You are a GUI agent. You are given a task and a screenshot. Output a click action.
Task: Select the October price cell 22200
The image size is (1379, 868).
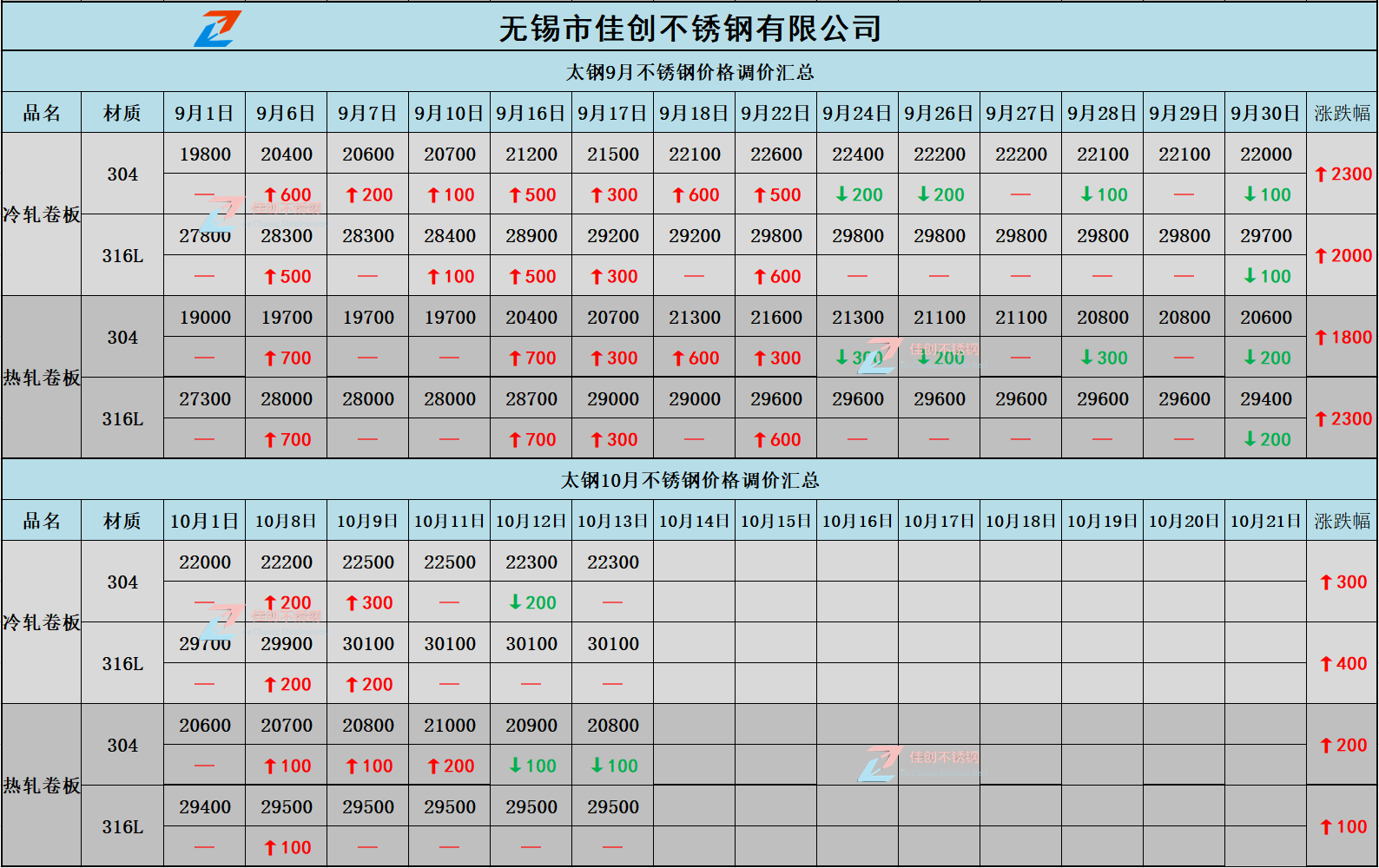pos(287,562)
